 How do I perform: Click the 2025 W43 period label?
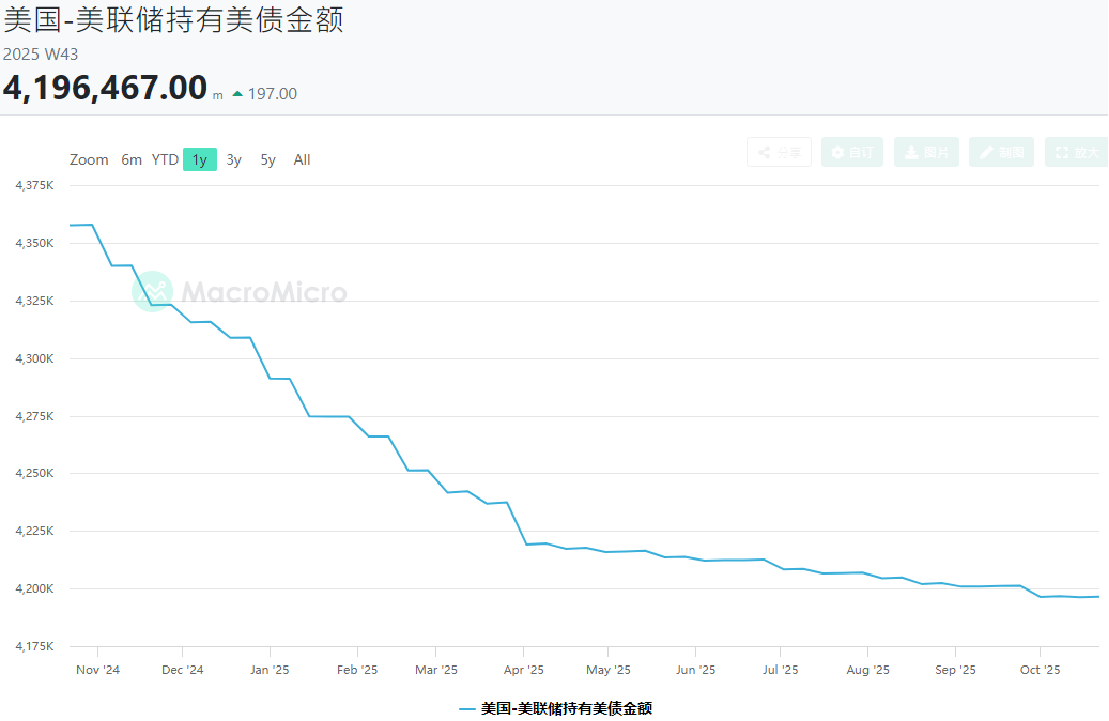(40, 54)
